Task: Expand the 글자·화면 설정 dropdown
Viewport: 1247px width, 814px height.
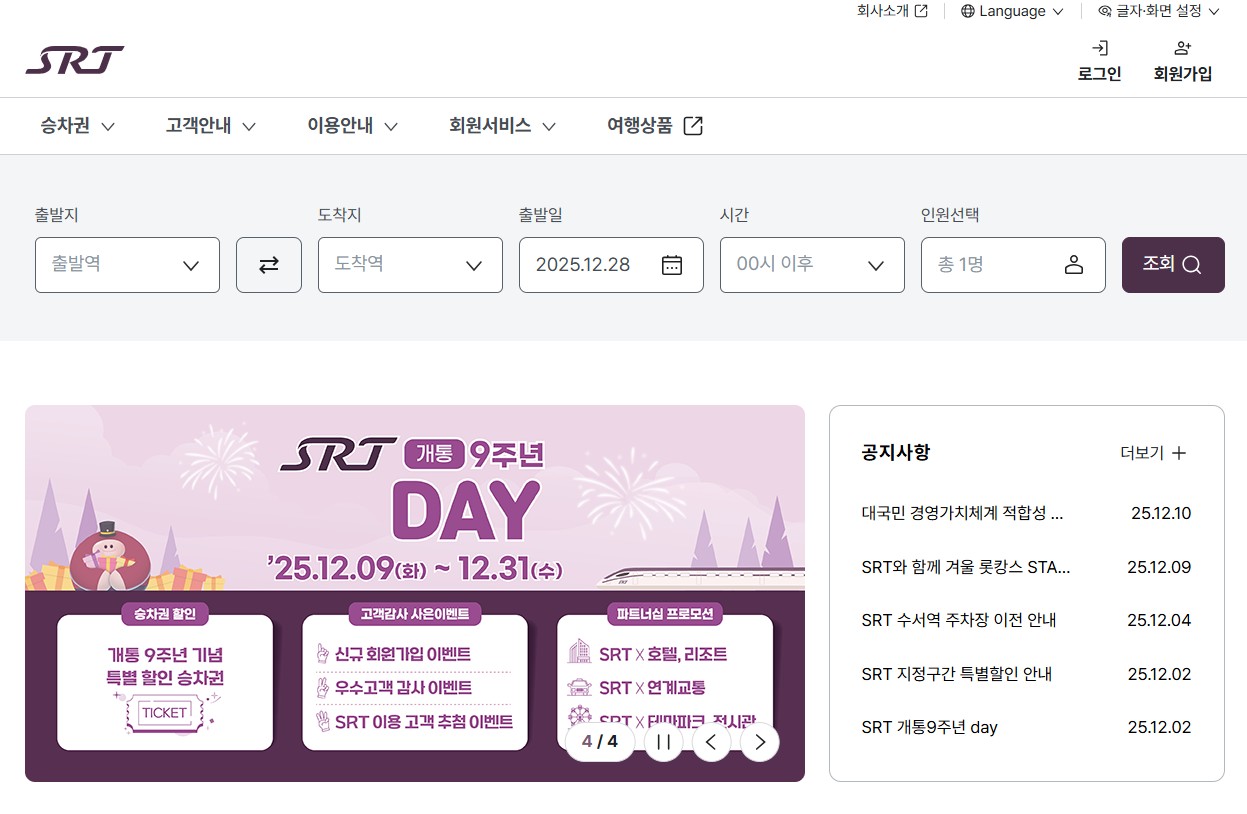Action: tap(1158, 11)
